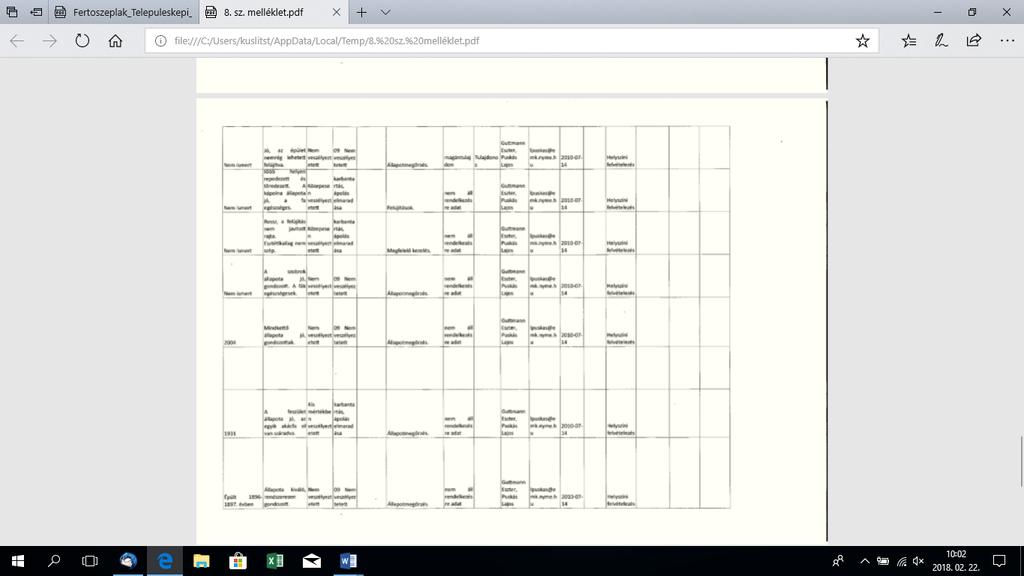Click the table cell reading 2004
This screenshot has height=576, width=1024.
click(242, 322)
